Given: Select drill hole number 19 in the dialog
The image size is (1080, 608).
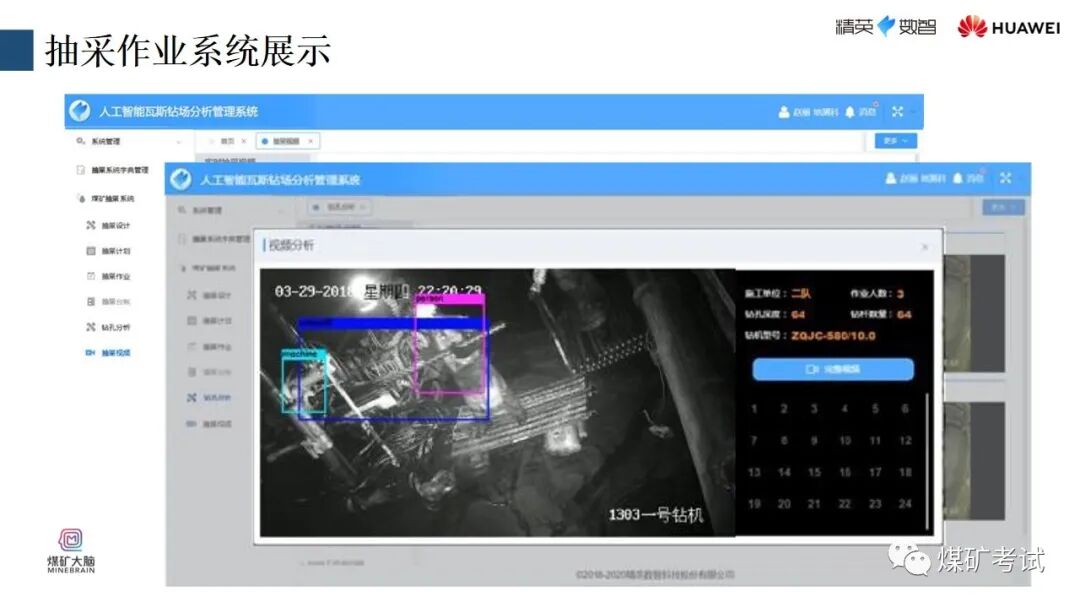Looking at the screenshot, I should tap(754, 504).
